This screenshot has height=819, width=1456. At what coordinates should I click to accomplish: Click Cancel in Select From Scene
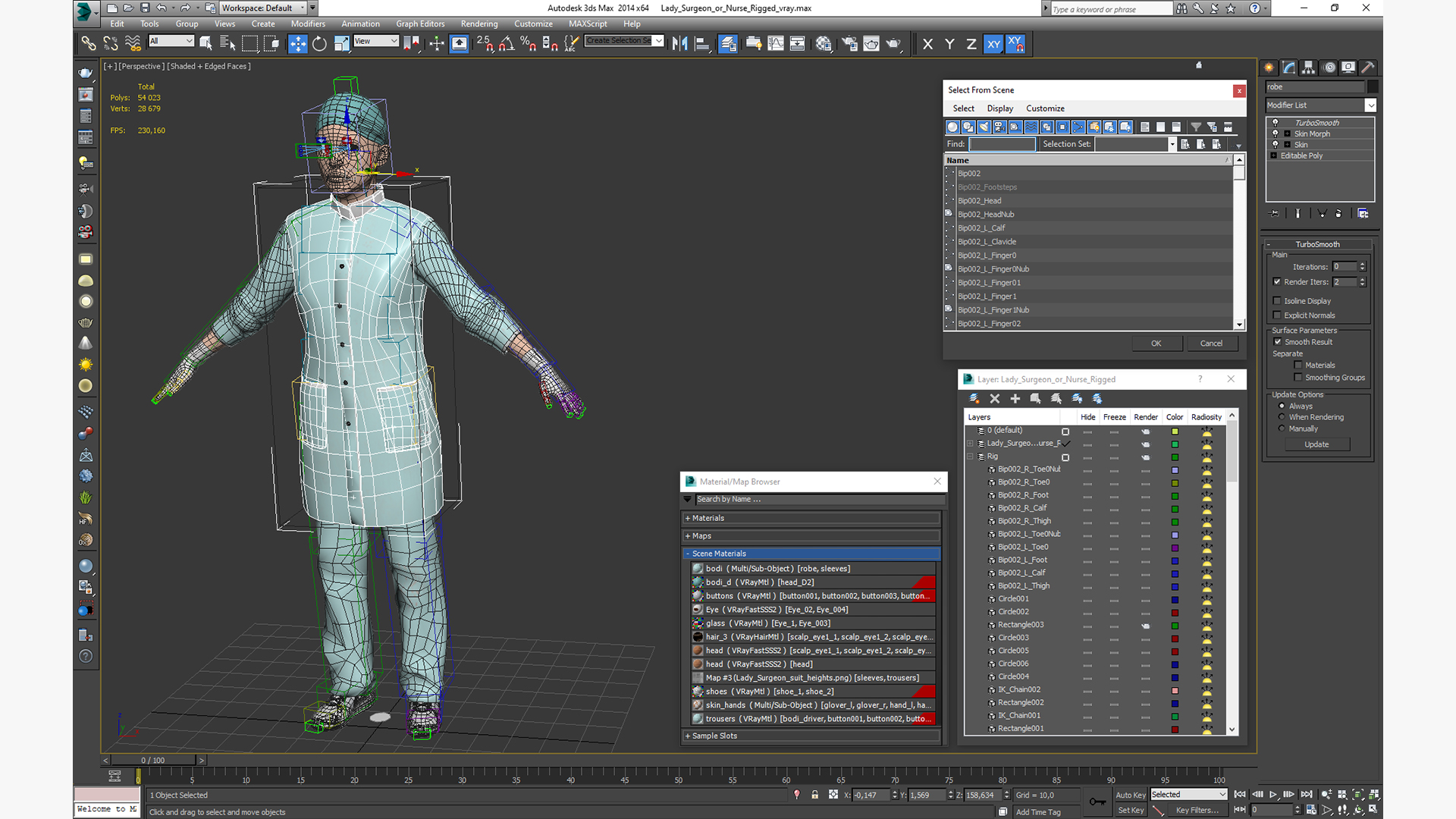pyautogui.click(x=1211, y=344)
